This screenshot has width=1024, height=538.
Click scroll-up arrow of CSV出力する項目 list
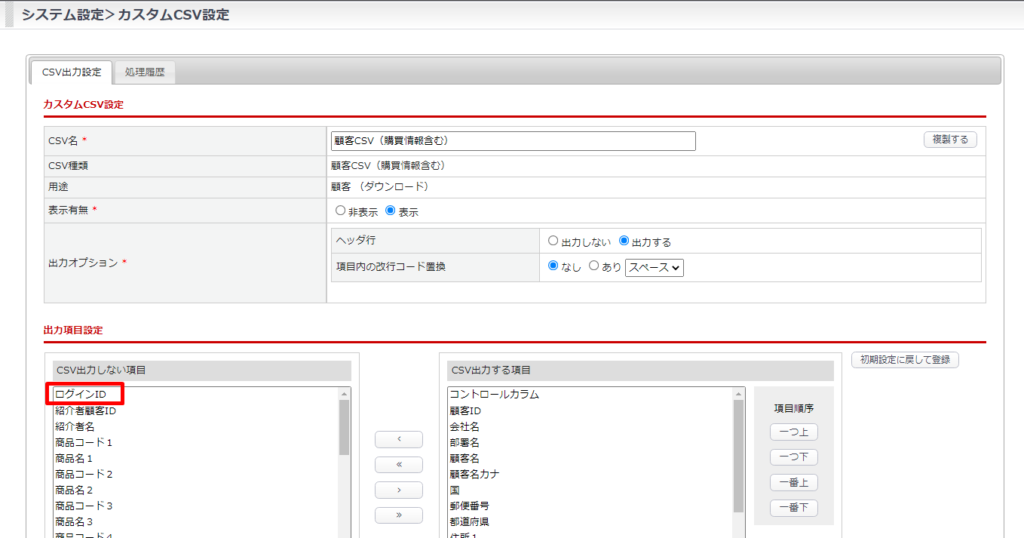point(739,394)
